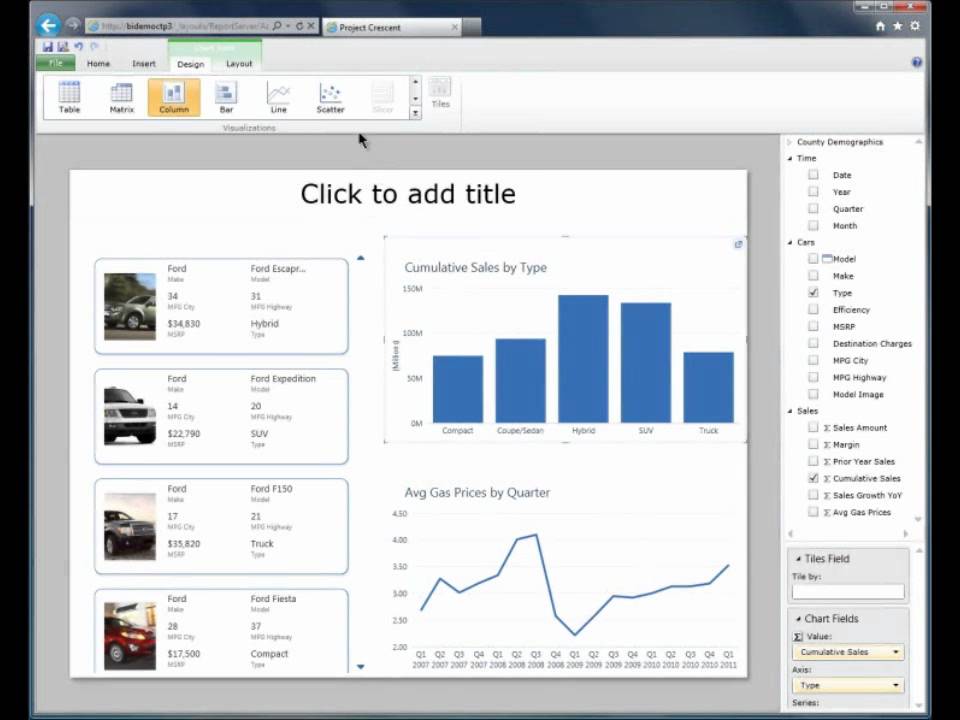Viewport: 960px width, 720px height.
Task: Click the browser back arrow
Action: coord(48,26)
